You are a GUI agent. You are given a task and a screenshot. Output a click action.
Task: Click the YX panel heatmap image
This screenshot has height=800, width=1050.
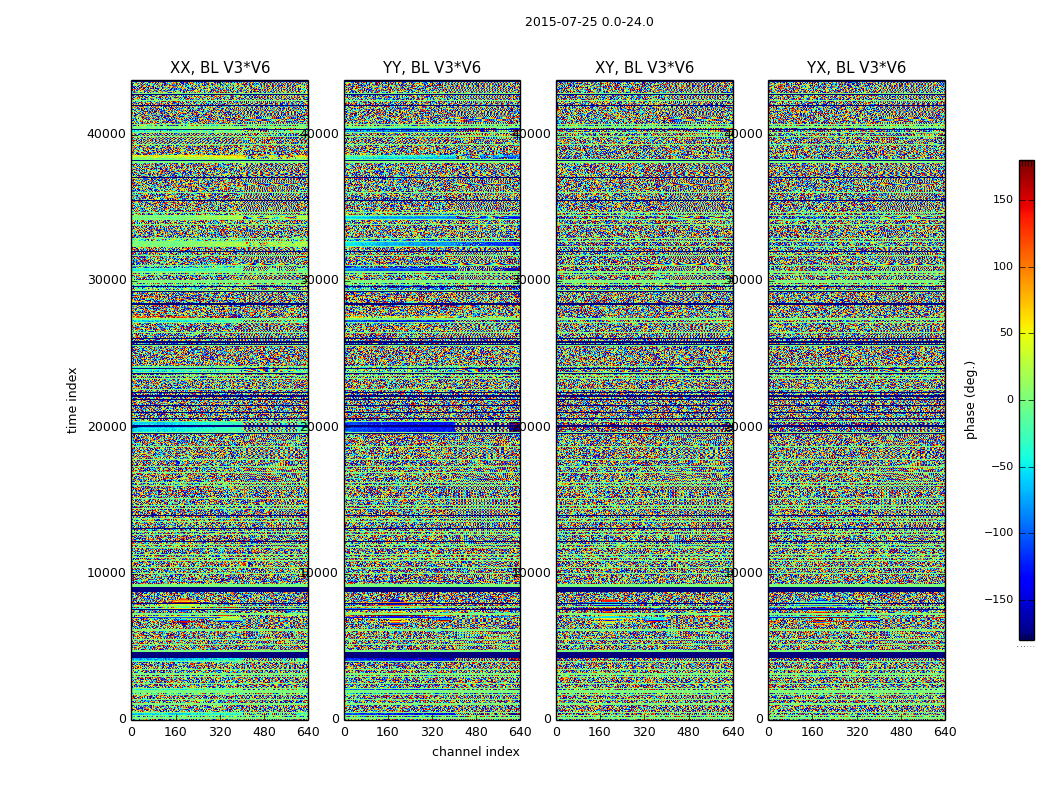click(x=856, y=400)
